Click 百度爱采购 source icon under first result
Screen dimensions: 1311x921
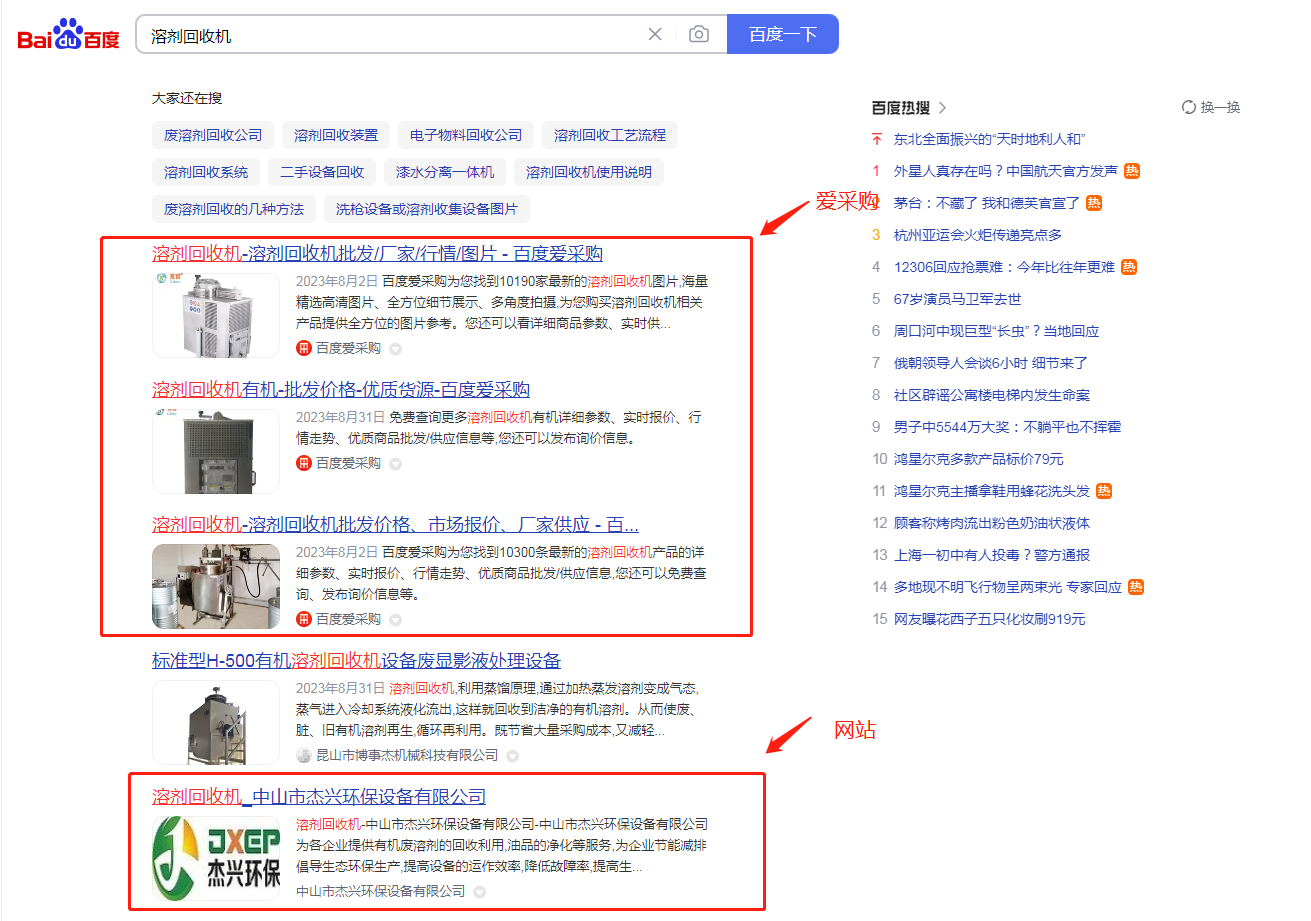[x=304, y=348]
